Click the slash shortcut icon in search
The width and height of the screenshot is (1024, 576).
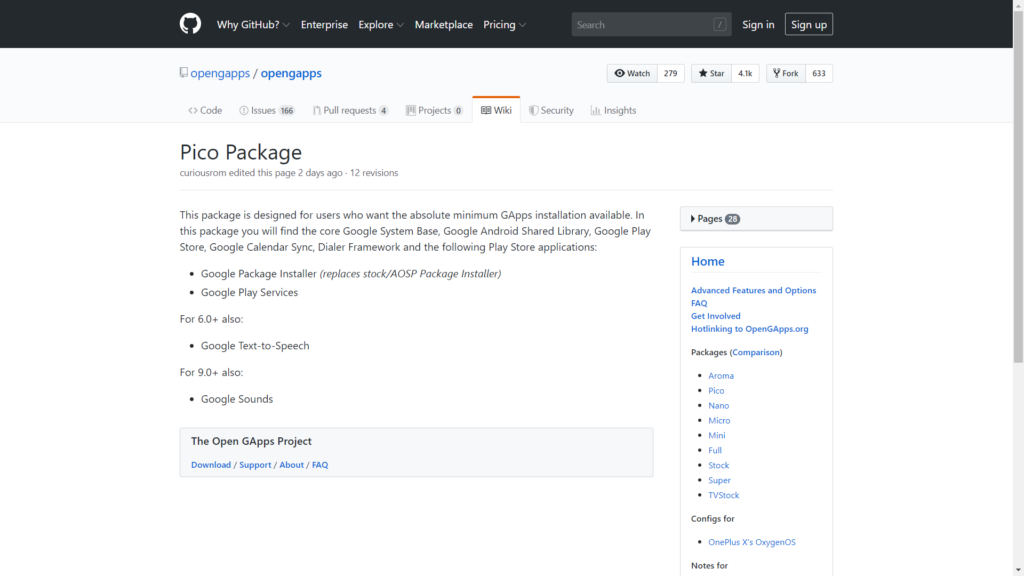(x=720, y=25)
